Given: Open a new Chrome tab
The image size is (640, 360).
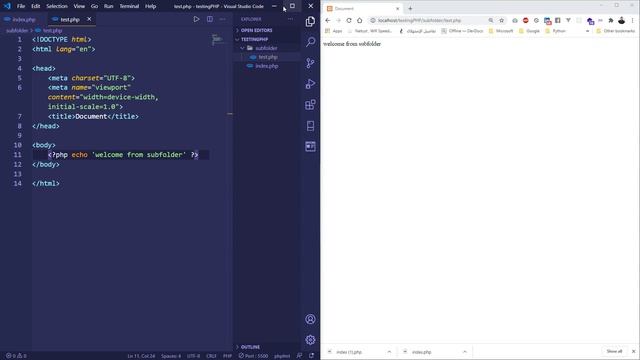Looking at the screenshot, I should click(410, 8).
